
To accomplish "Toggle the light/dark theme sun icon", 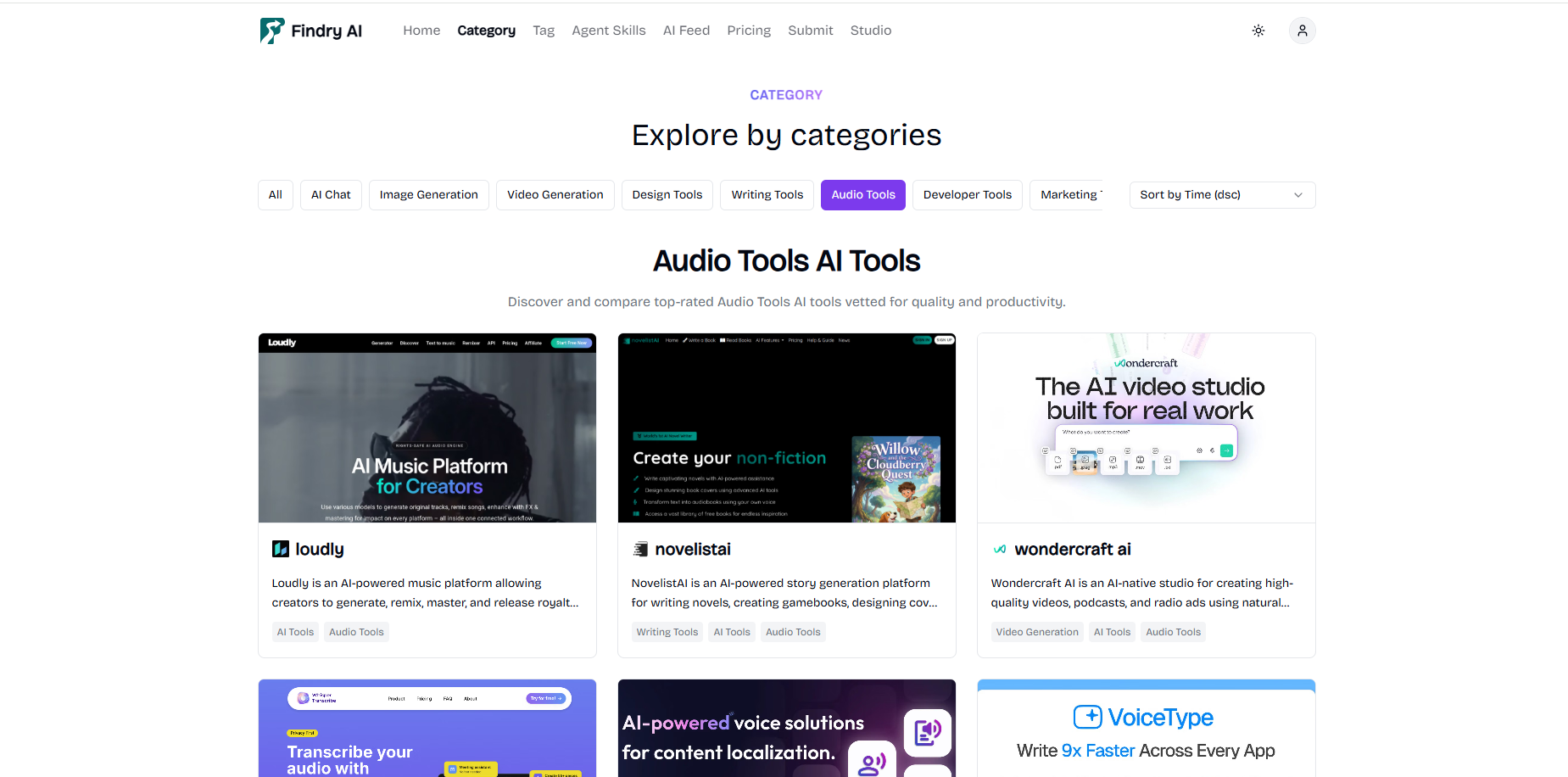I will (1258, 31).
